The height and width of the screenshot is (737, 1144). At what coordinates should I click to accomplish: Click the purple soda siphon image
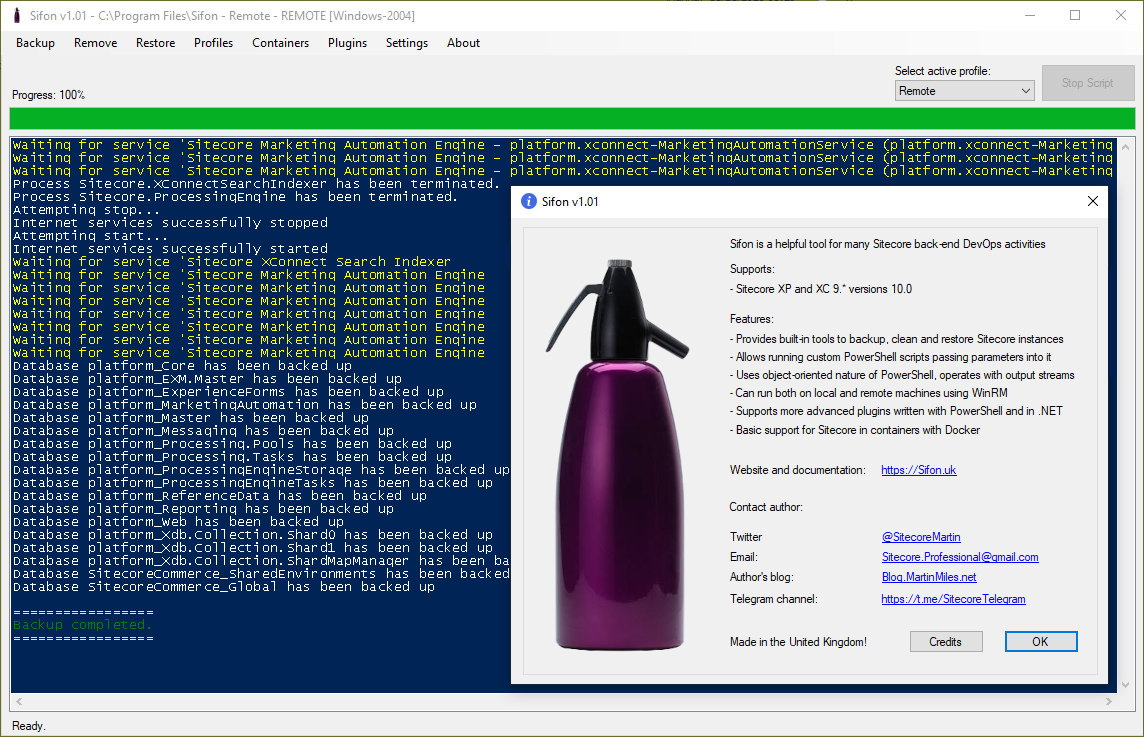click(617, 454)
